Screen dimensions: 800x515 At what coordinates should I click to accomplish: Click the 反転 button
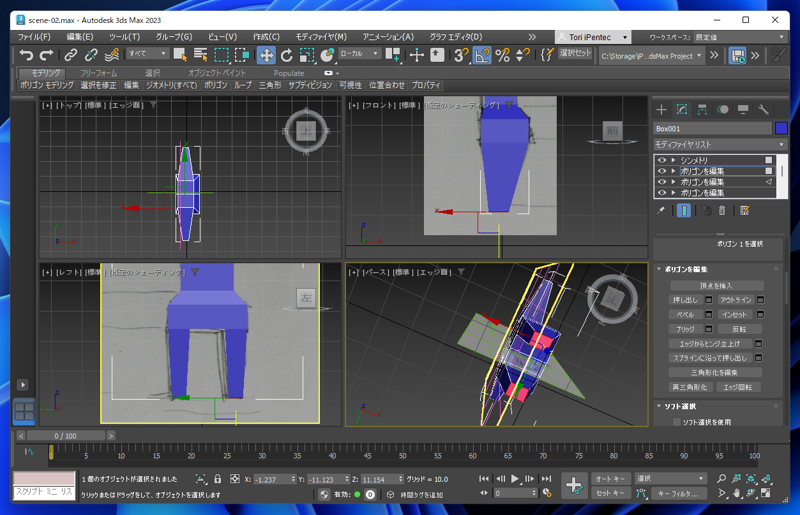[739, 329]
